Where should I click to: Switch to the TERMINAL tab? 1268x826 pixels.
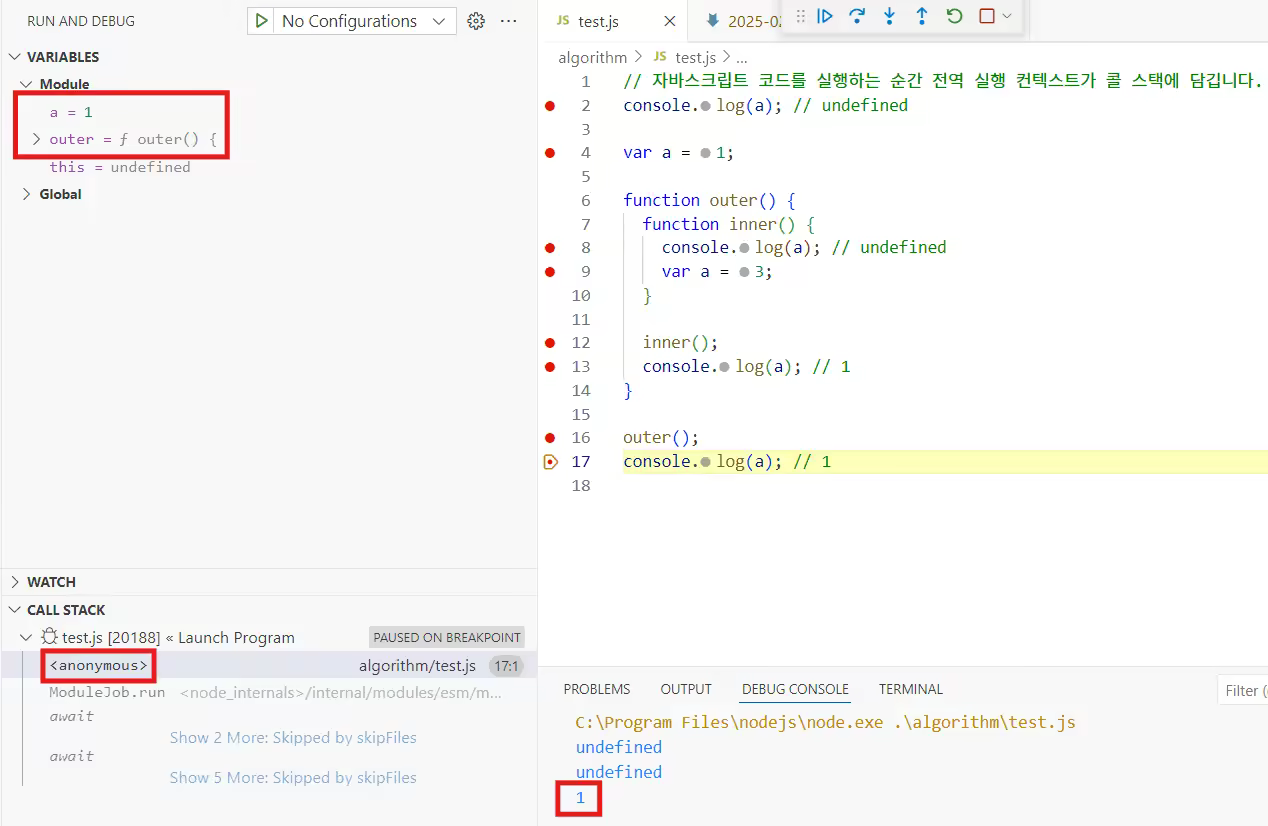tap(910, 689)
